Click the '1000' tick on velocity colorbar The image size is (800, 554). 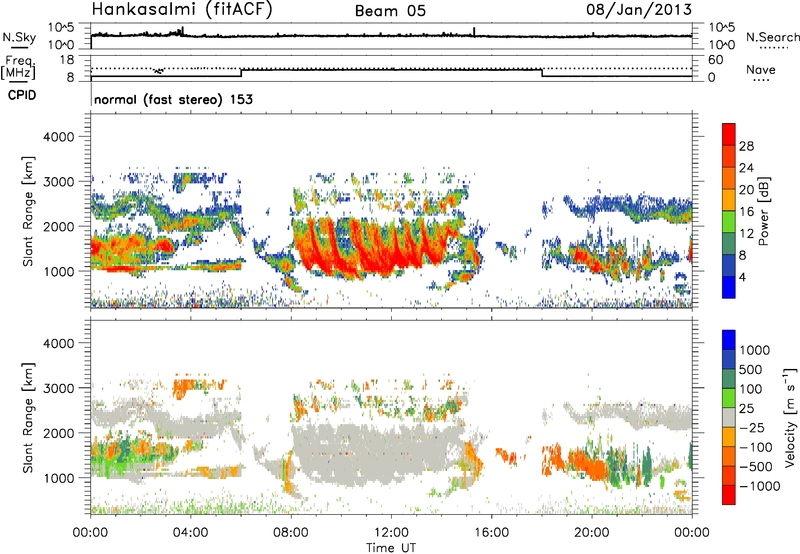(x=755, y=350)
